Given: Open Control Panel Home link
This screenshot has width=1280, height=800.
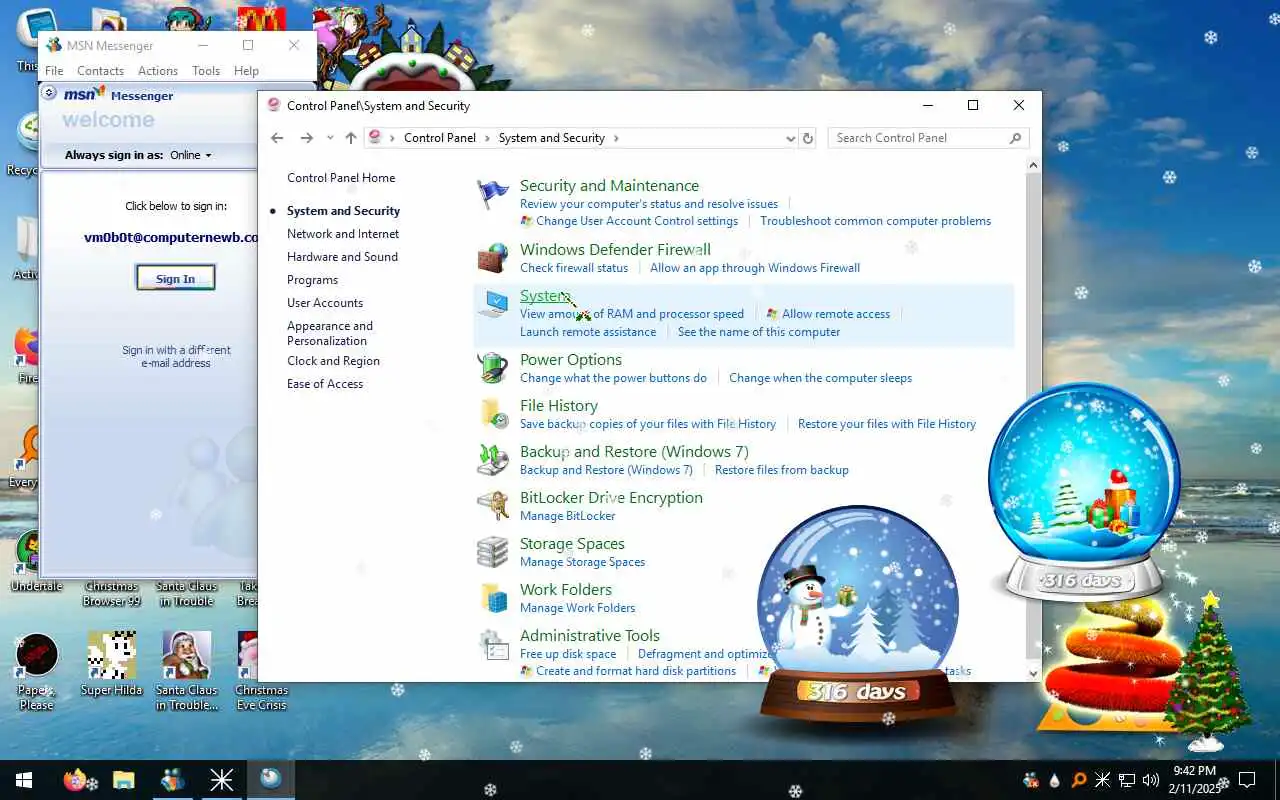Looking at the screenshot, I should click(x=341, y=178).
